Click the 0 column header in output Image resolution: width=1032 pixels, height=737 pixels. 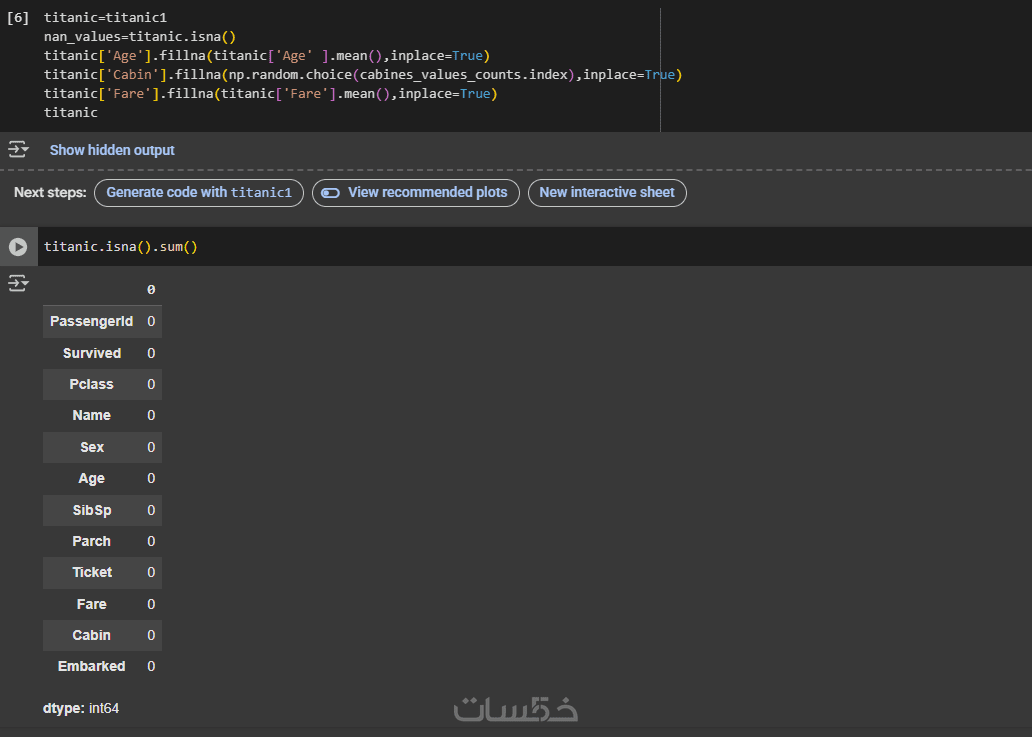pos(151,290)
